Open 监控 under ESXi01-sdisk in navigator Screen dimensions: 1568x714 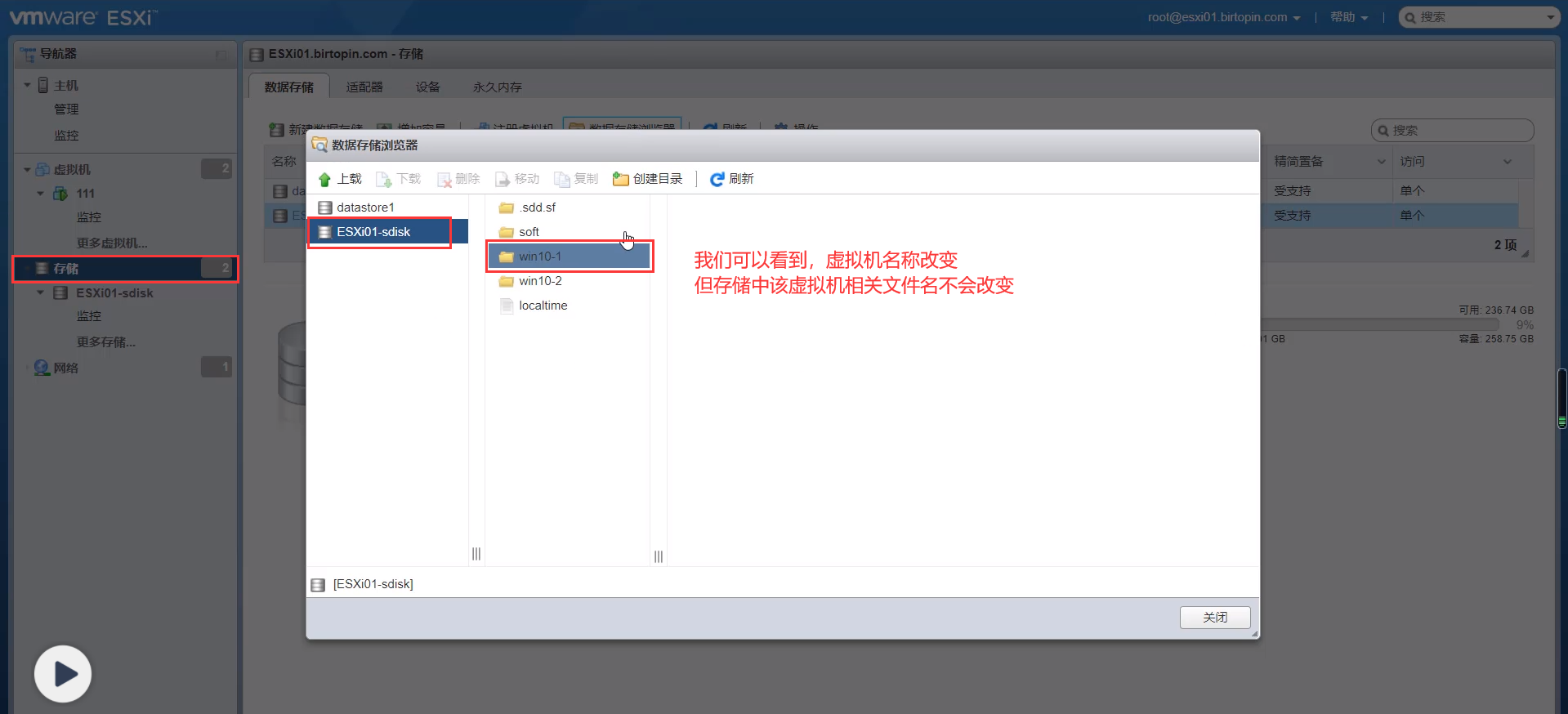pyautogui.click(x=89, y=316)
